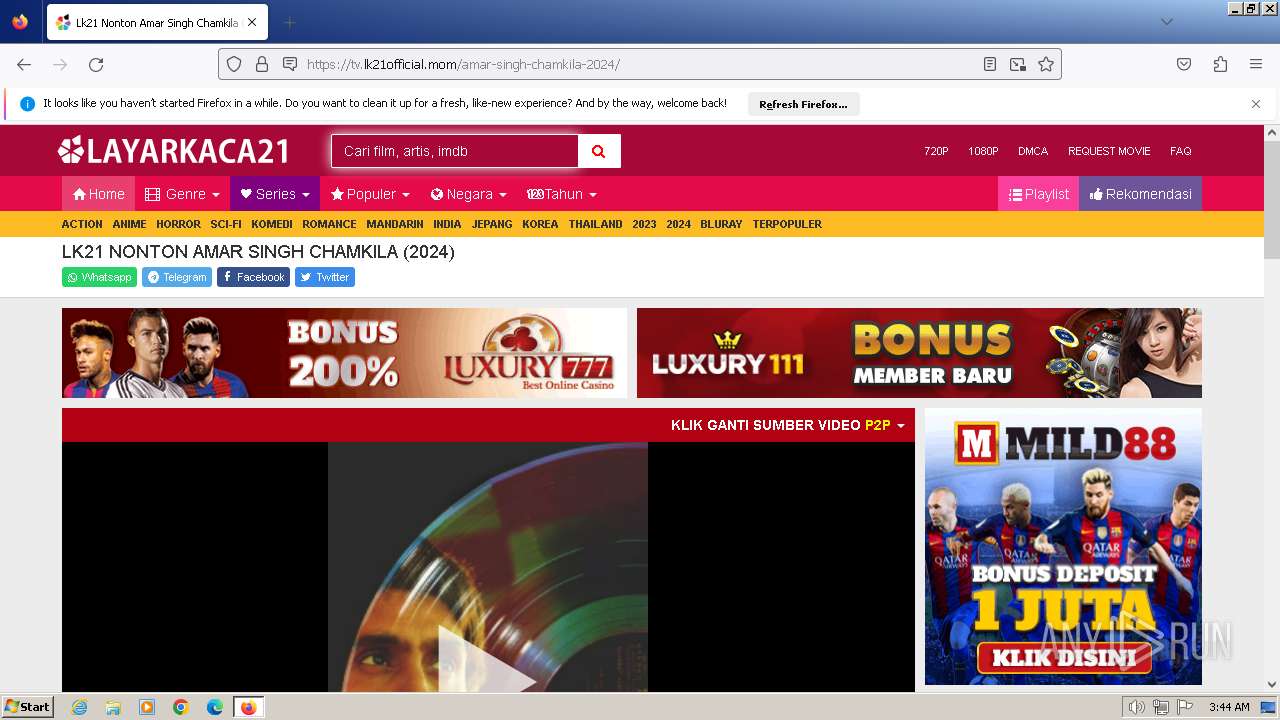Open the 1080P link
This screenshot has height=720, width=1280.
coord(983,151)
